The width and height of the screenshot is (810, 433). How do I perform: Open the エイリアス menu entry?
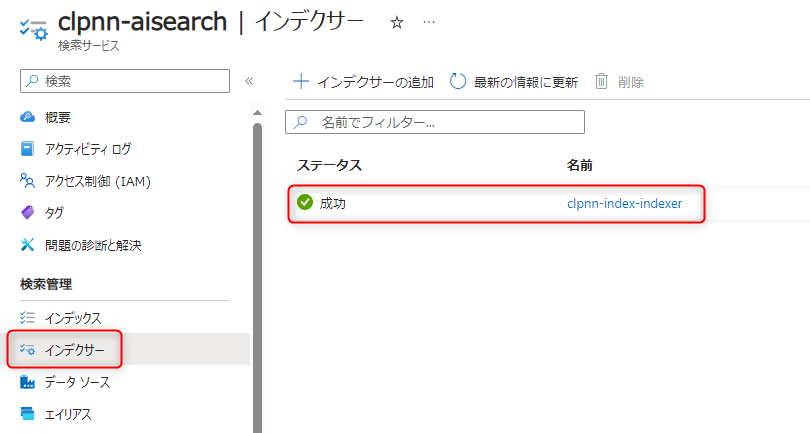68,414
